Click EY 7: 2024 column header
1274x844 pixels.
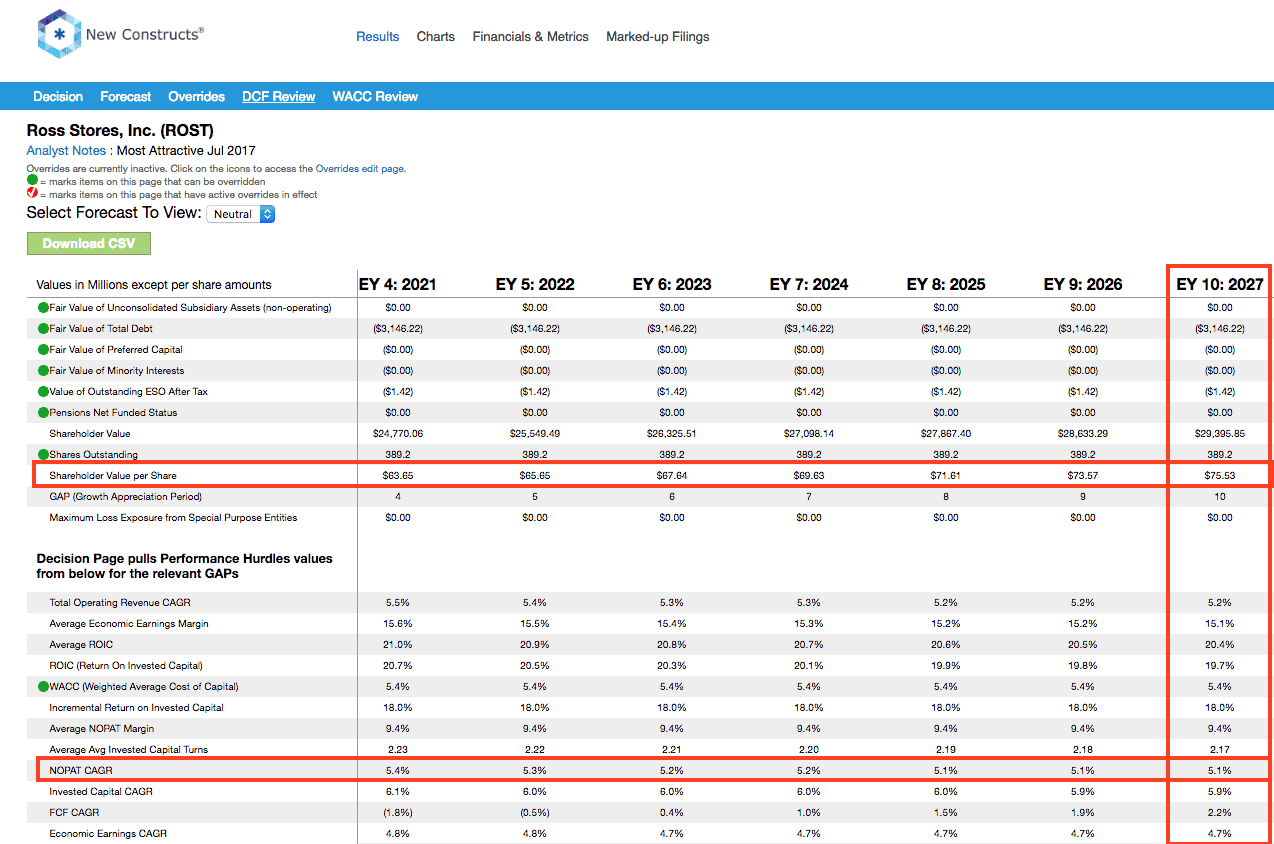pyautogui.click(x=809, y=284)
